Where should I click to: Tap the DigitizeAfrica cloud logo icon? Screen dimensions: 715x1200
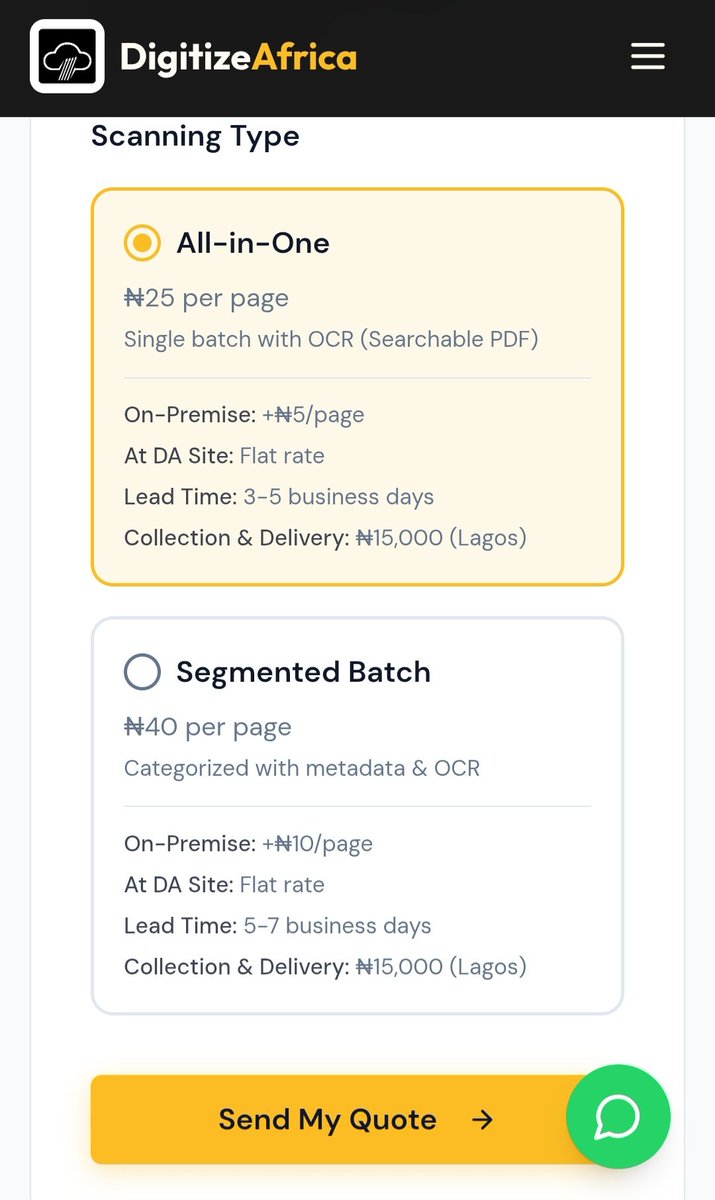point(67,56)
